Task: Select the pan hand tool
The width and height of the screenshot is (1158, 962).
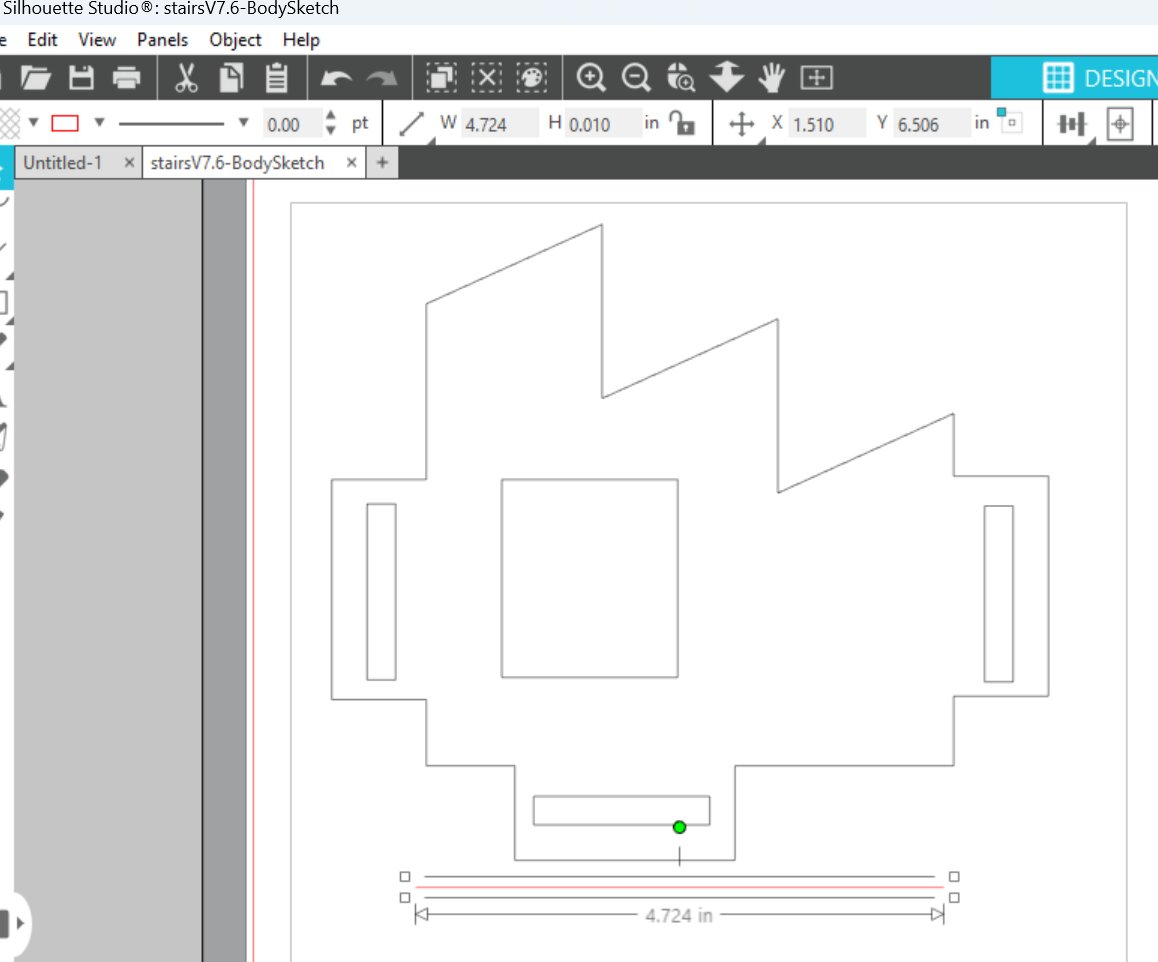Action: pyautogui.click(x=772, y=78)
